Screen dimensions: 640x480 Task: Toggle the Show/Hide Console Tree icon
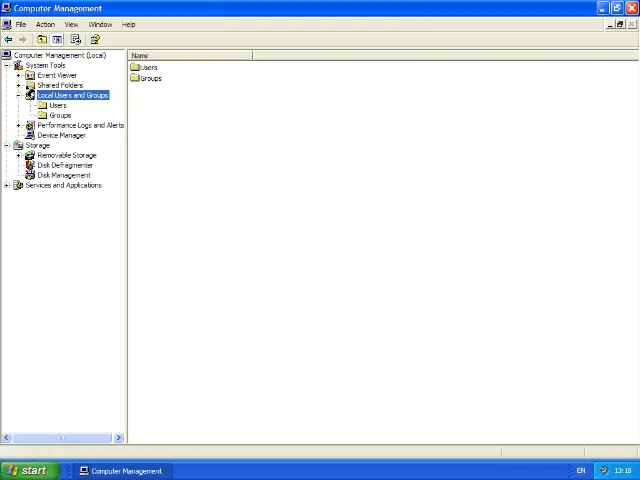57,40
